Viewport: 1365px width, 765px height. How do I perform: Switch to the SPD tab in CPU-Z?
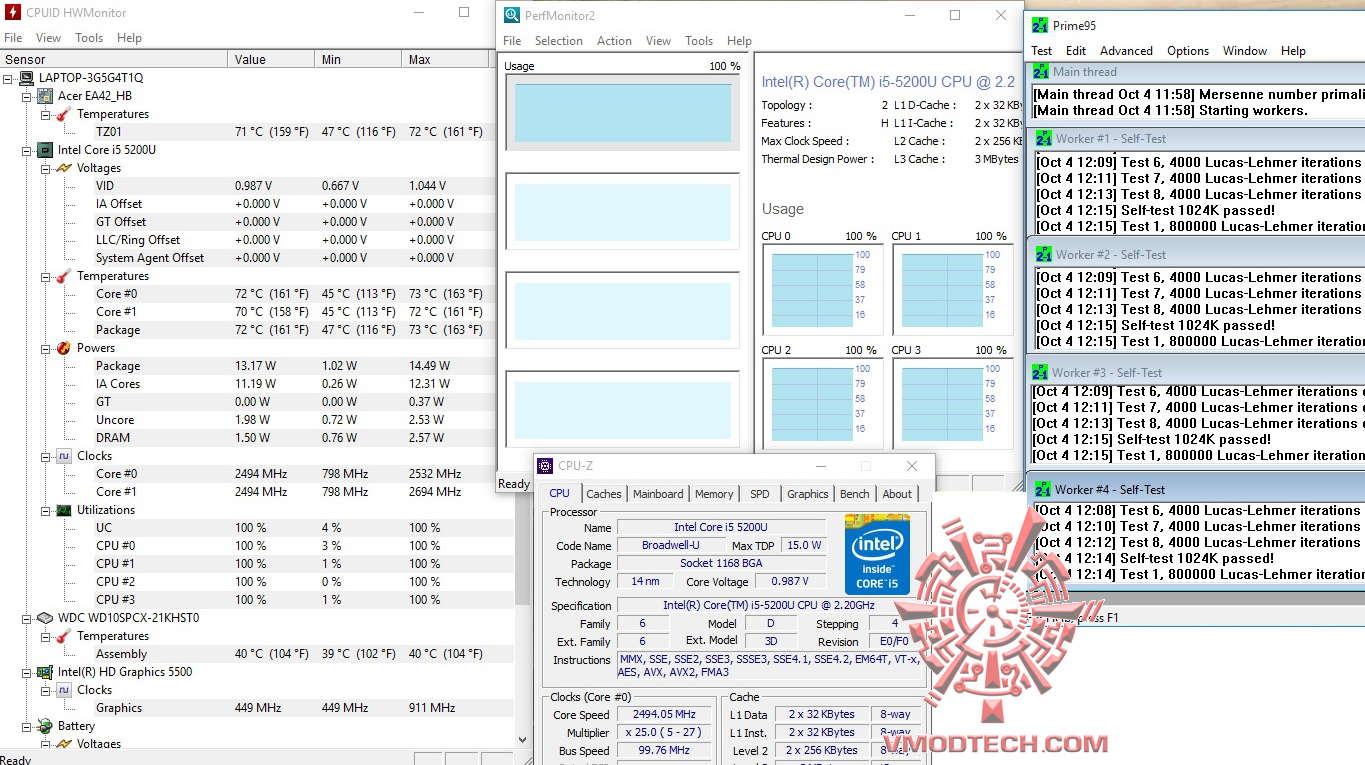tap(760, 494)
